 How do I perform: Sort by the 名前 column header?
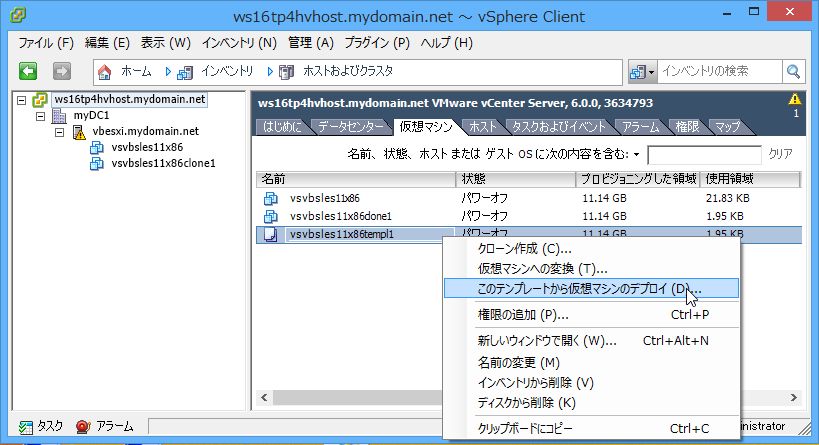(x=356, y=179)
